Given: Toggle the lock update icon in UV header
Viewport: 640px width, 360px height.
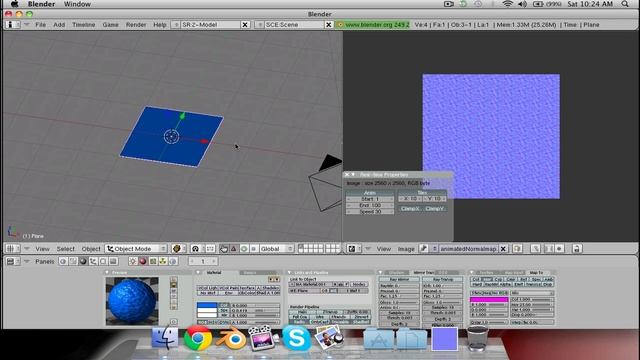Looking at the screenshot, I should click(x=577, y=249).
